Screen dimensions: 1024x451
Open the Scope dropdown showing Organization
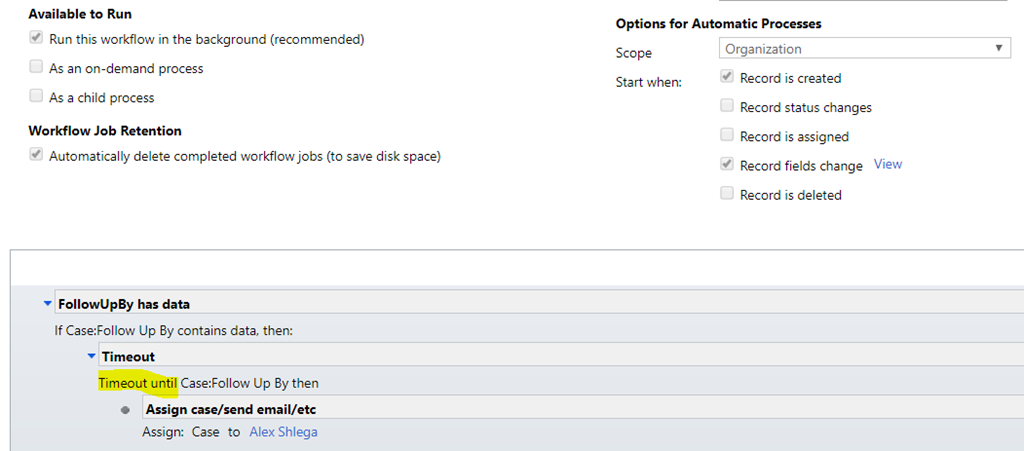click(x=865, y=49)
